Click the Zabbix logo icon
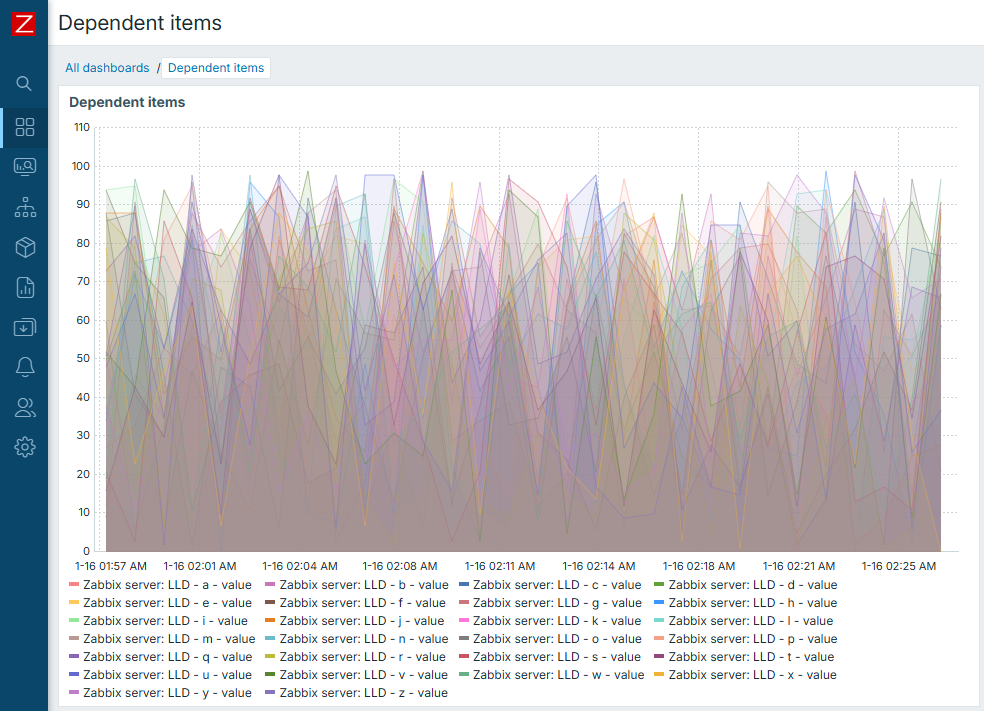This screenshot has height=711, width=984. coord(24,24)
